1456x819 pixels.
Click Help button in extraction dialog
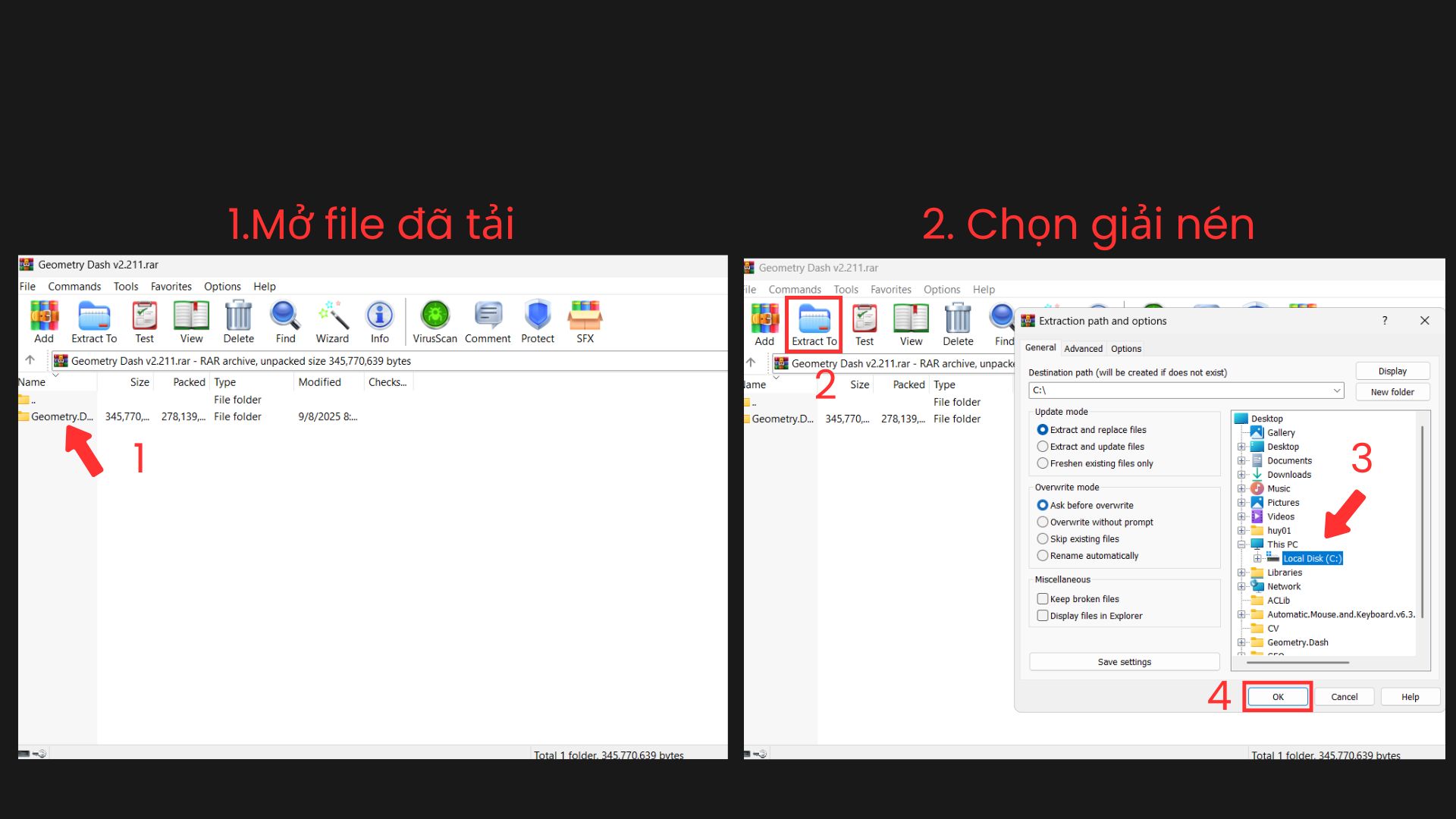pos(1410,697)
